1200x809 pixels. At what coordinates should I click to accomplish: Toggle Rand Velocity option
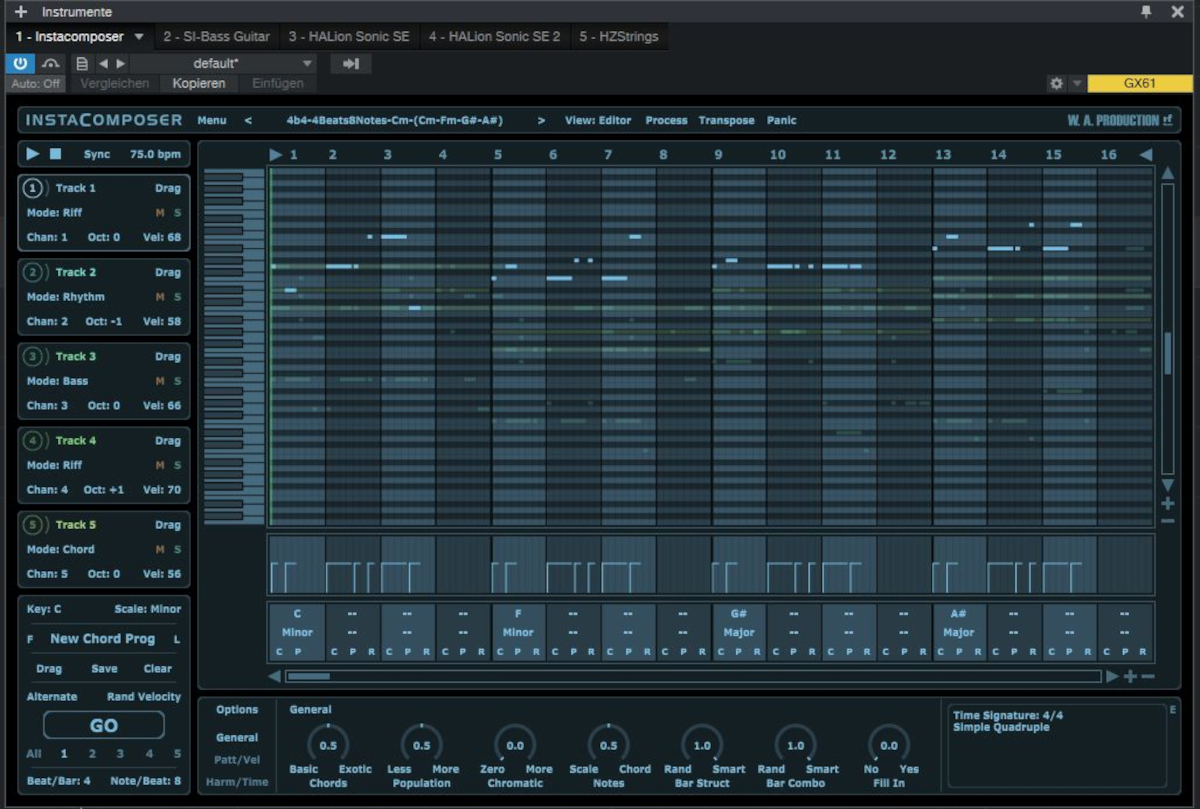tap(144, 696)
